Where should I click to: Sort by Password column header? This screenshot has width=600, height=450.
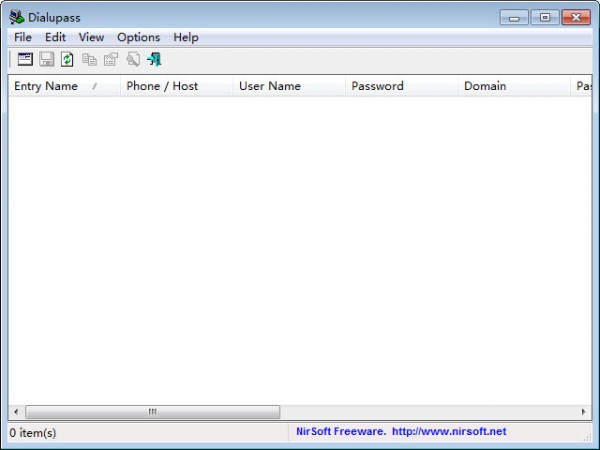(401, 86)
